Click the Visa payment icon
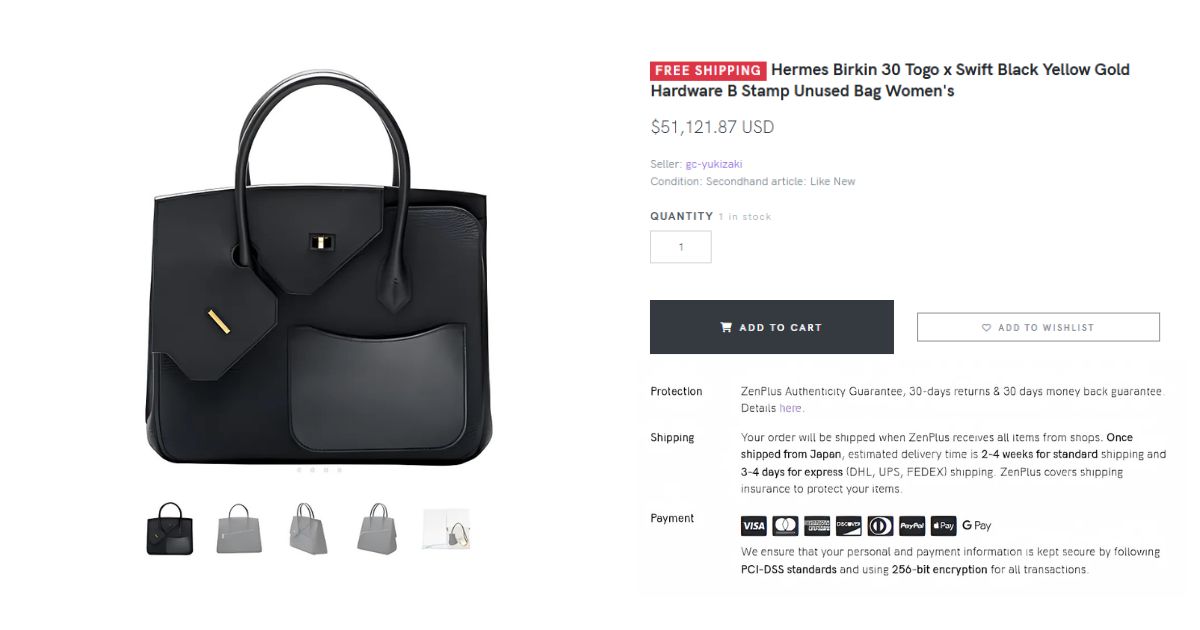Viewport: 1200px width, 630px height. point(754,526)
